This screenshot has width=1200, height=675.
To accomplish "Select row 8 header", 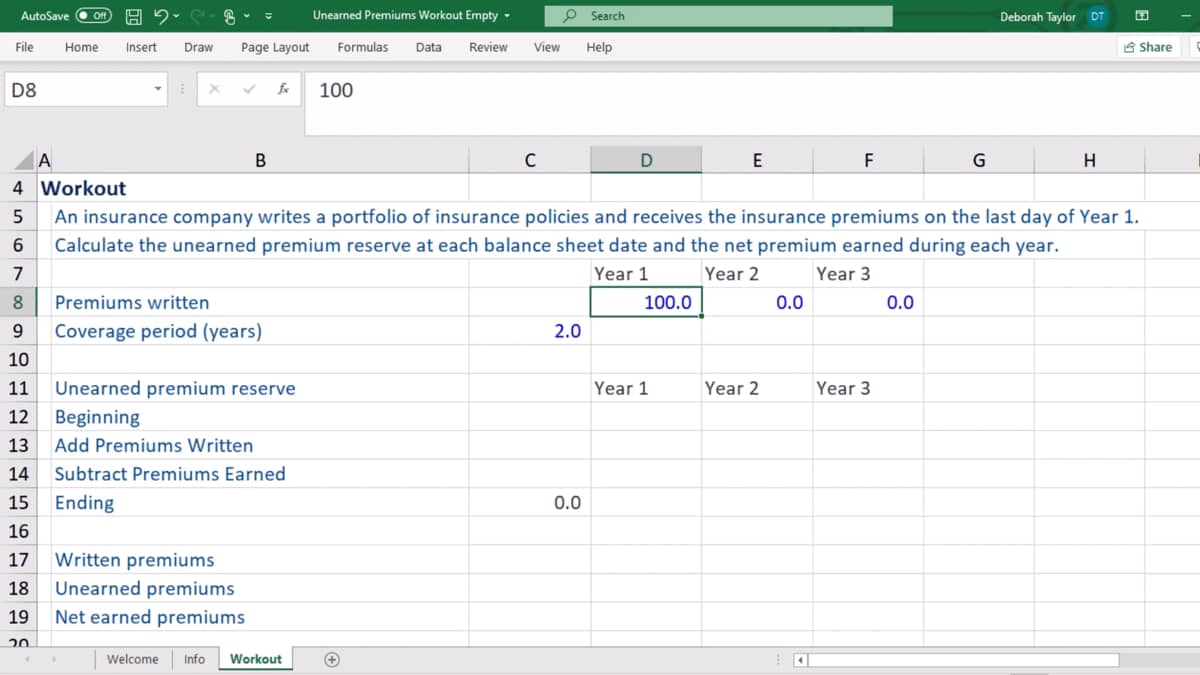I will pos(18,302).
